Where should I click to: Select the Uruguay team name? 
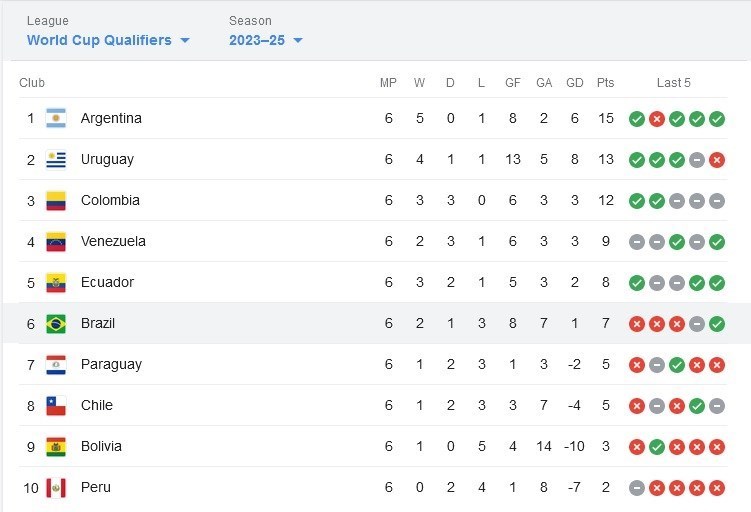107,159
